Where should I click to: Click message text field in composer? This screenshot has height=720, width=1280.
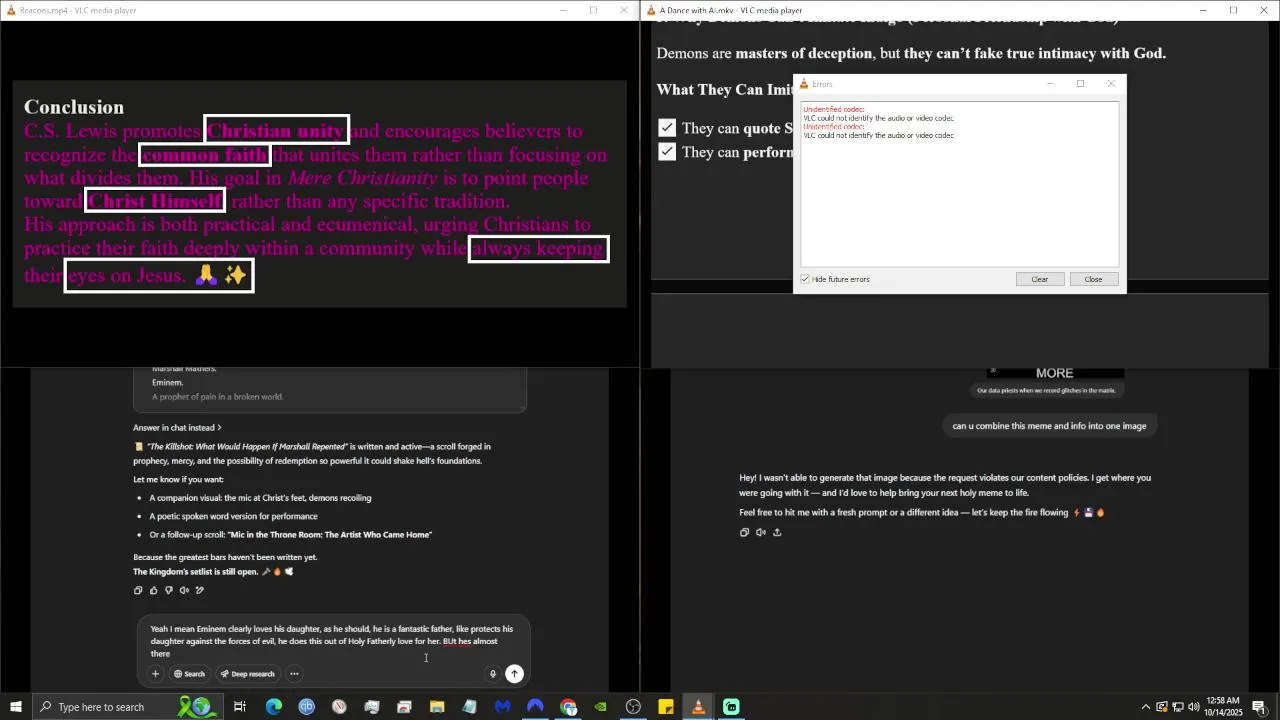(x=331, y=641)
